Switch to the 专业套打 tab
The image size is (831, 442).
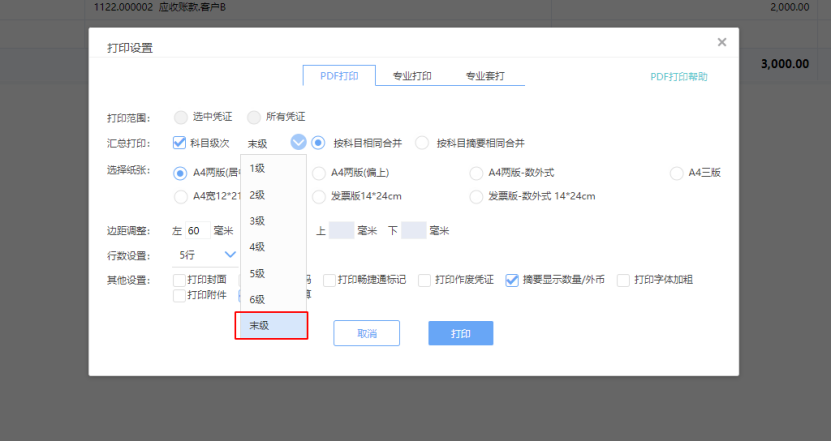tap(485, 76)
